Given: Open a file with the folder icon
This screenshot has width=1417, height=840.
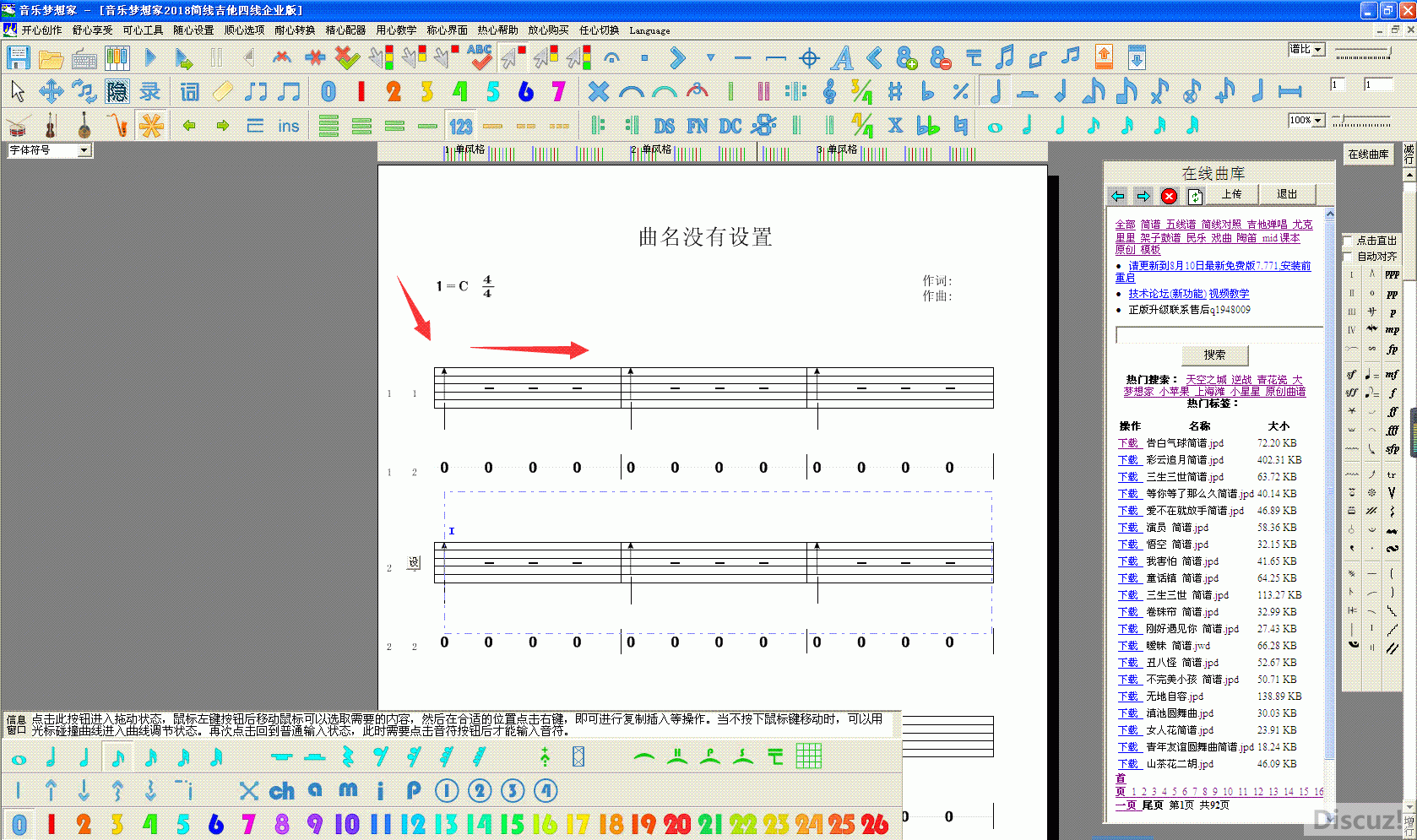Looking at the screenshot, I should coord(51,58).
